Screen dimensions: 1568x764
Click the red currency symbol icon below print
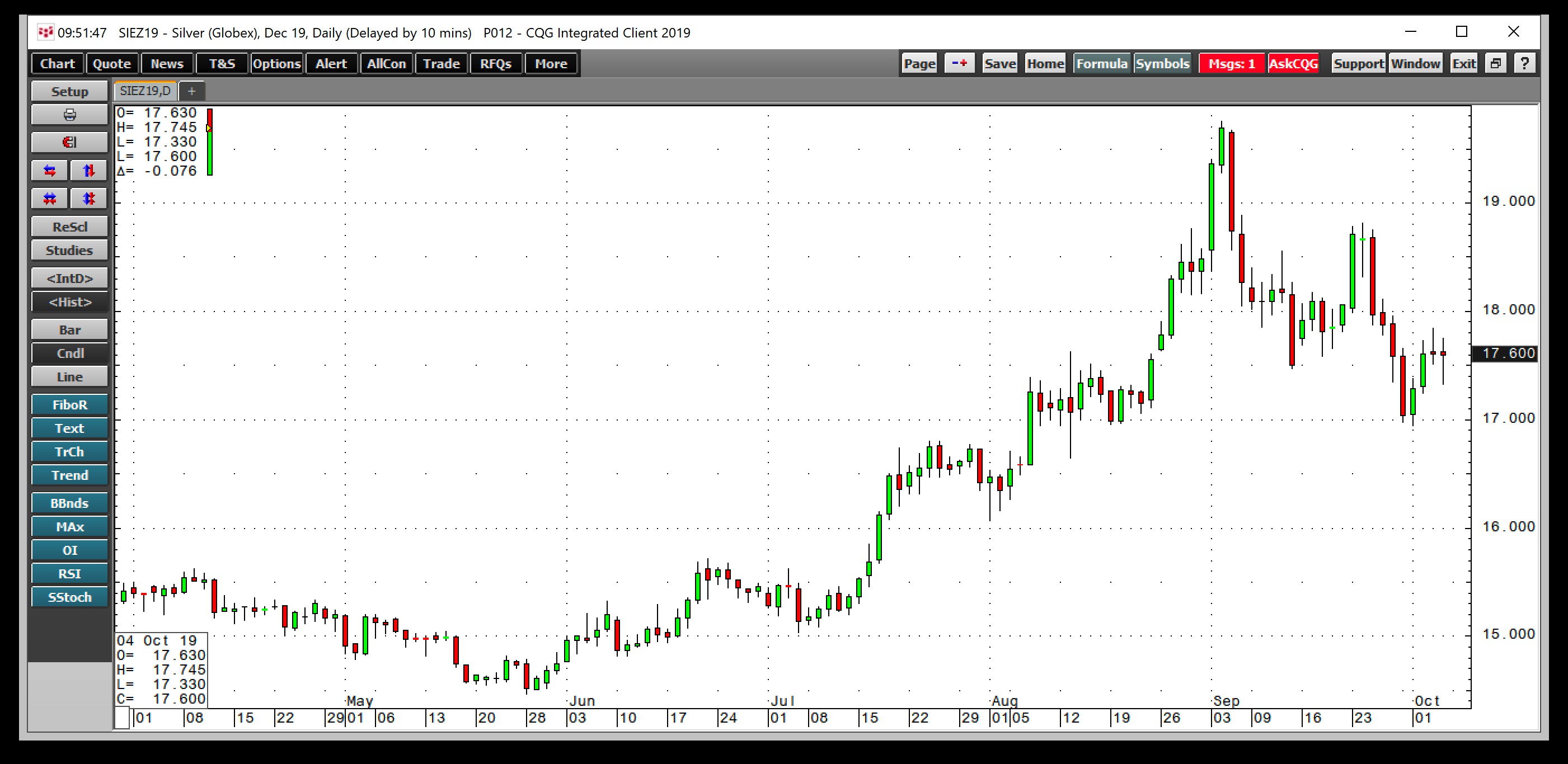(x=69, y=142)
